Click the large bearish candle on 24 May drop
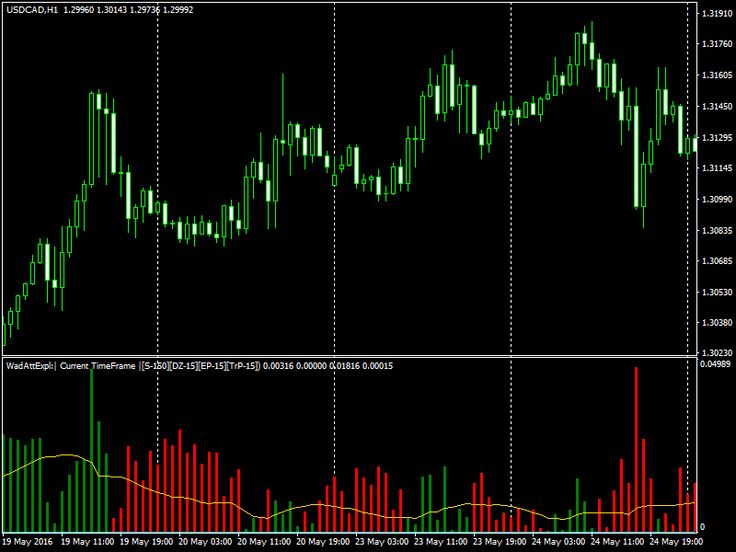Image resolution: width=736 pixels, height=552 pixels. pyautogui.click(x=636, y=157)
